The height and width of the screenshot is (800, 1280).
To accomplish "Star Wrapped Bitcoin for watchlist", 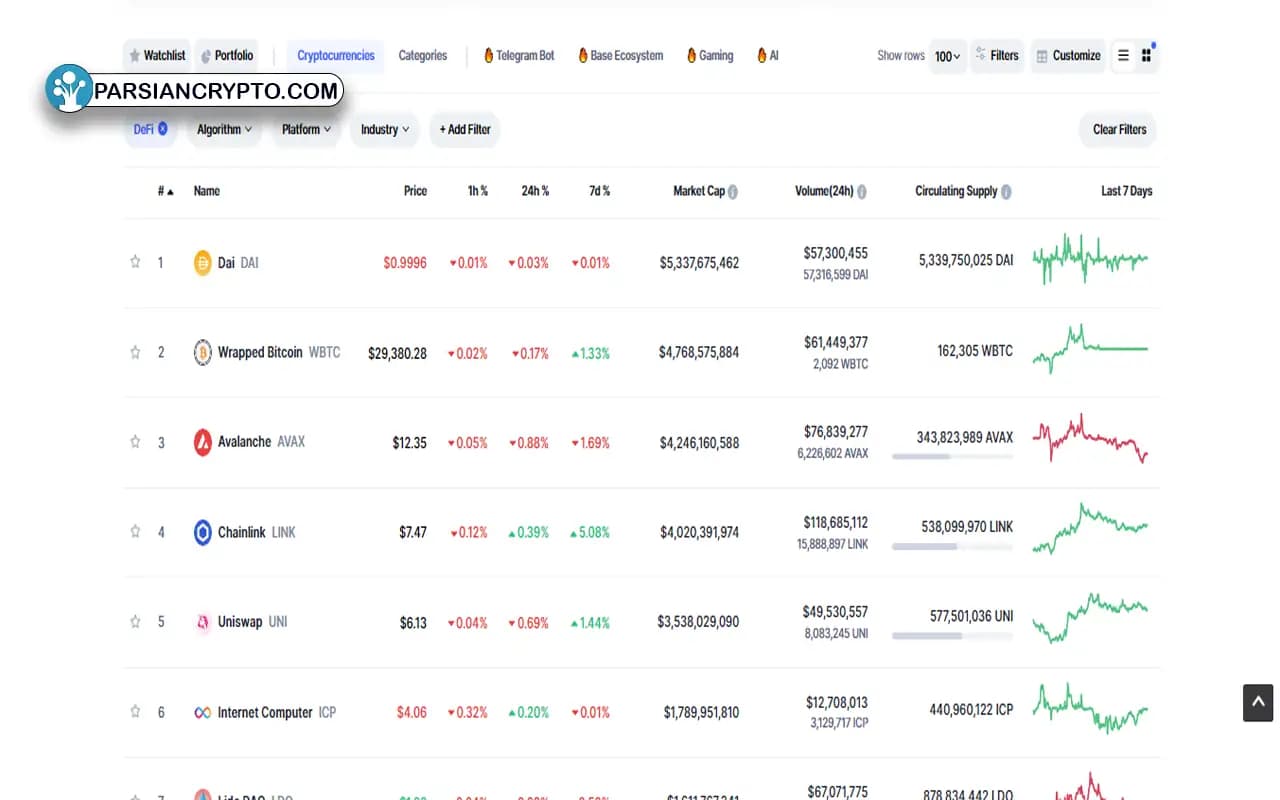I will pyautogui.click(x=135, y=352).
